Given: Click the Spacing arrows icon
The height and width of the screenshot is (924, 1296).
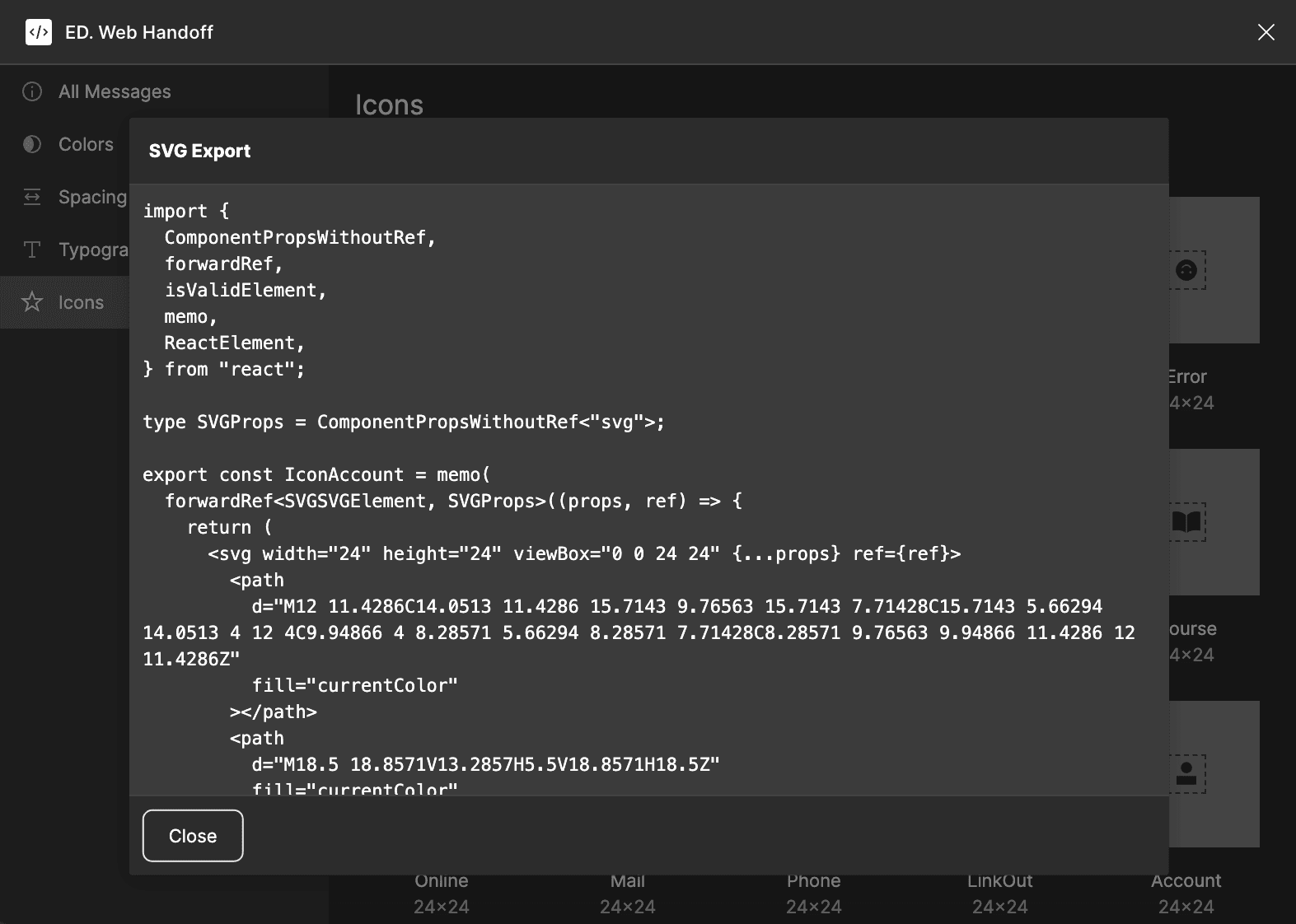Looking at the screenshot, I should pos(32,197).
